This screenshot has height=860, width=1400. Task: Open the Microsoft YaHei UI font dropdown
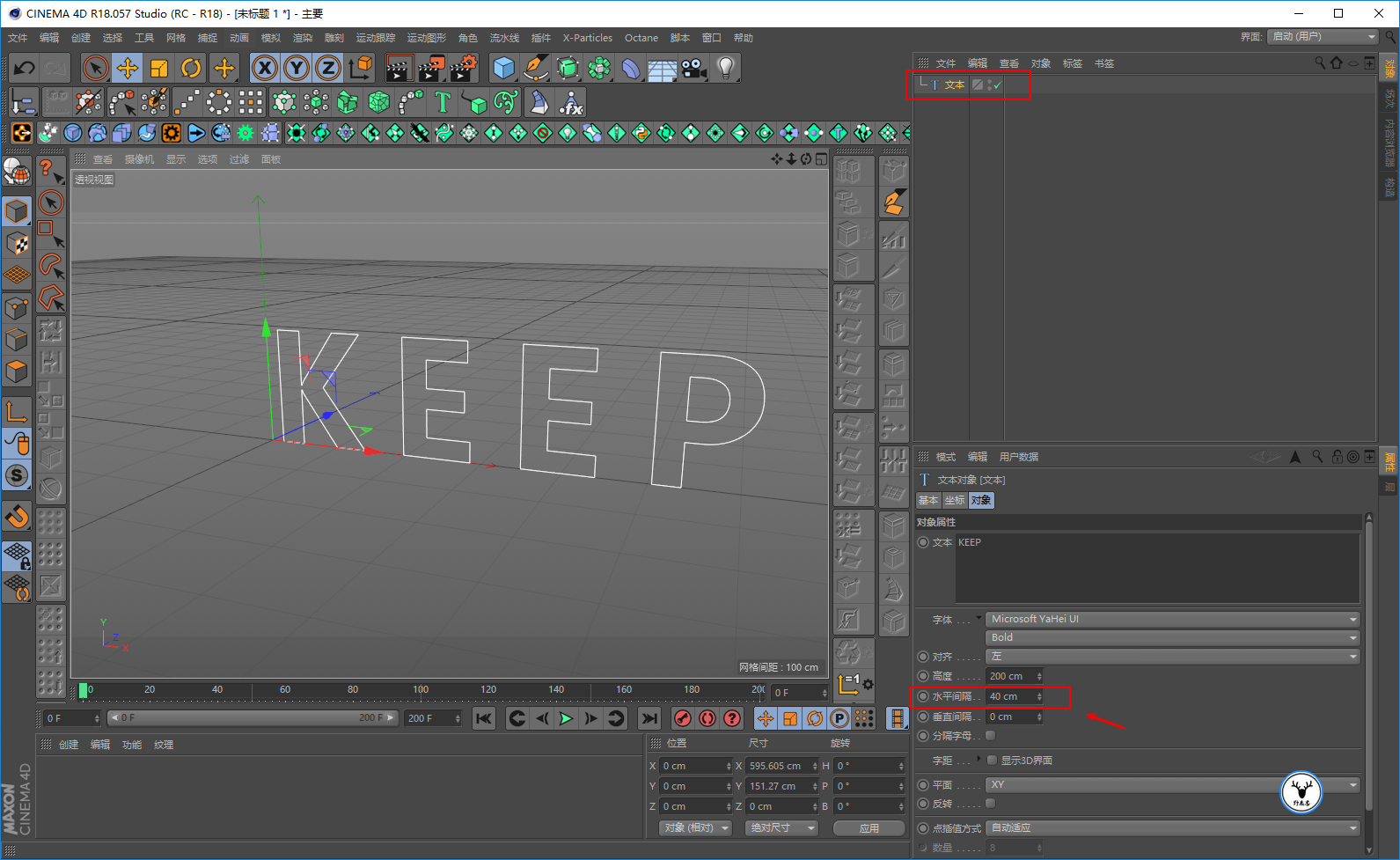(x=1172, y=619)
